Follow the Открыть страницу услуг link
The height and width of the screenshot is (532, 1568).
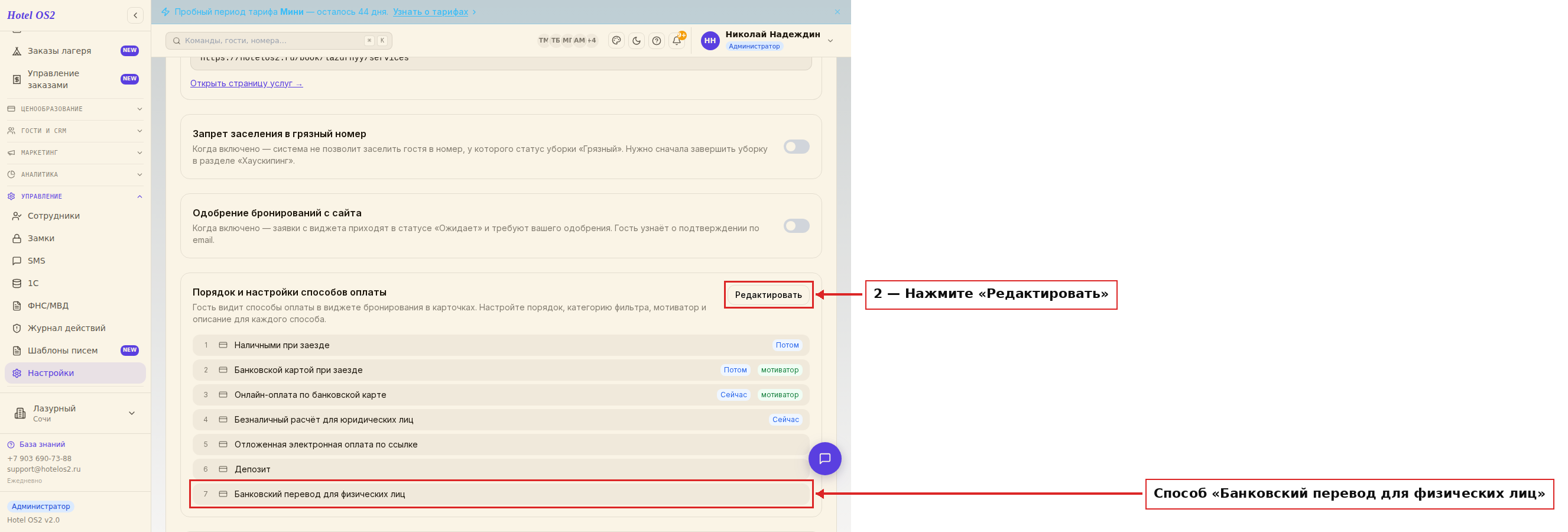(x=246, y=83)
